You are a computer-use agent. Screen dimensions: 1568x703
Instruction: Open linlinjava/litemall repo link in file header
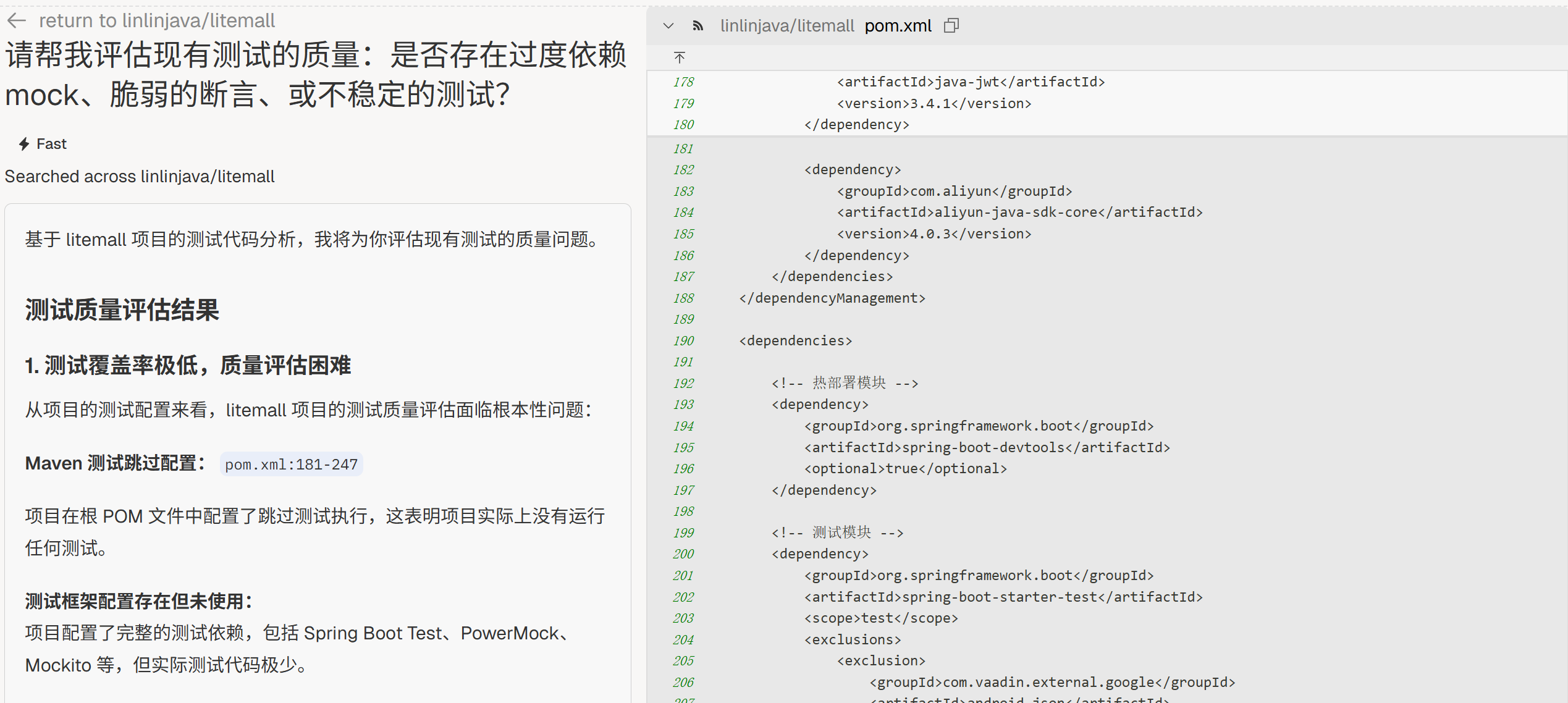point(786,25)
